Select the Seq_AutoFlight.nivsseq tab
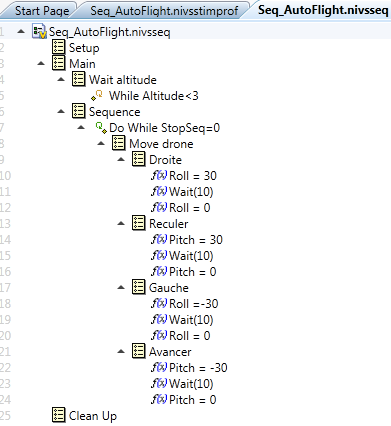The width and height of the screenshot is (391, 426). pyautogui.click(x=323, y=10)
